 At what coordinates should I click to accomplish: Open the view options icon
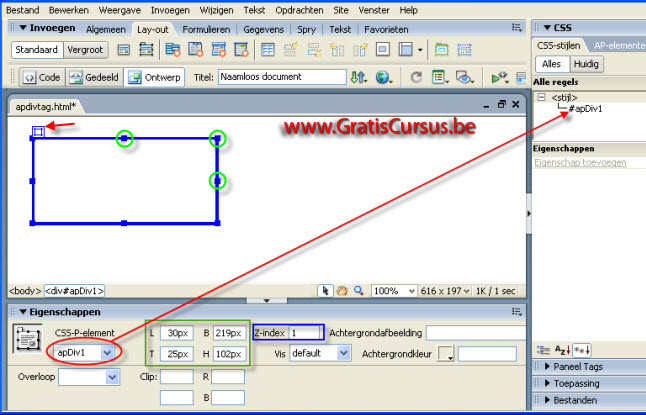pos(440,77)
